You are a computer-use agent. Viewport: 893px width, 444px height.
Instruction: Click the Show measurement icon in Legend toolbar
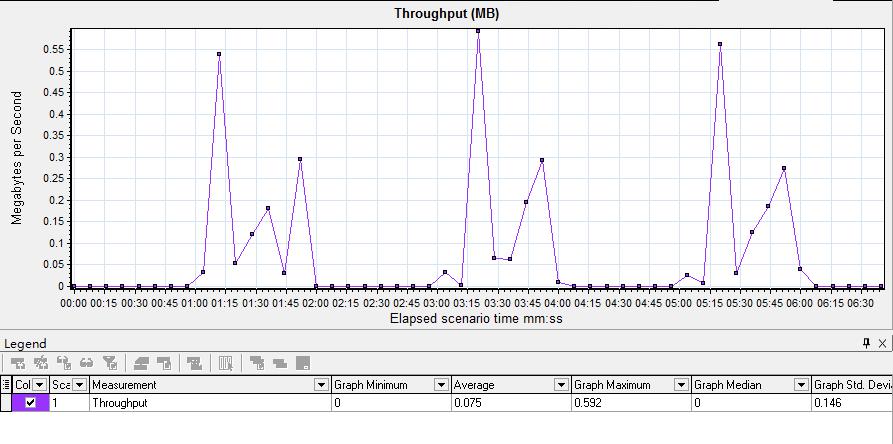(18, 364)
